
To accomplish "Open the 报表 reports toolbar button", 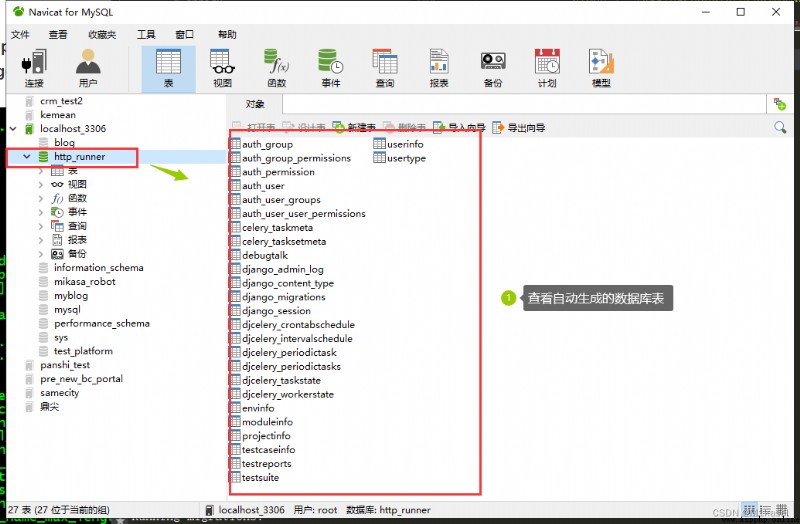I will pos(439,68).
